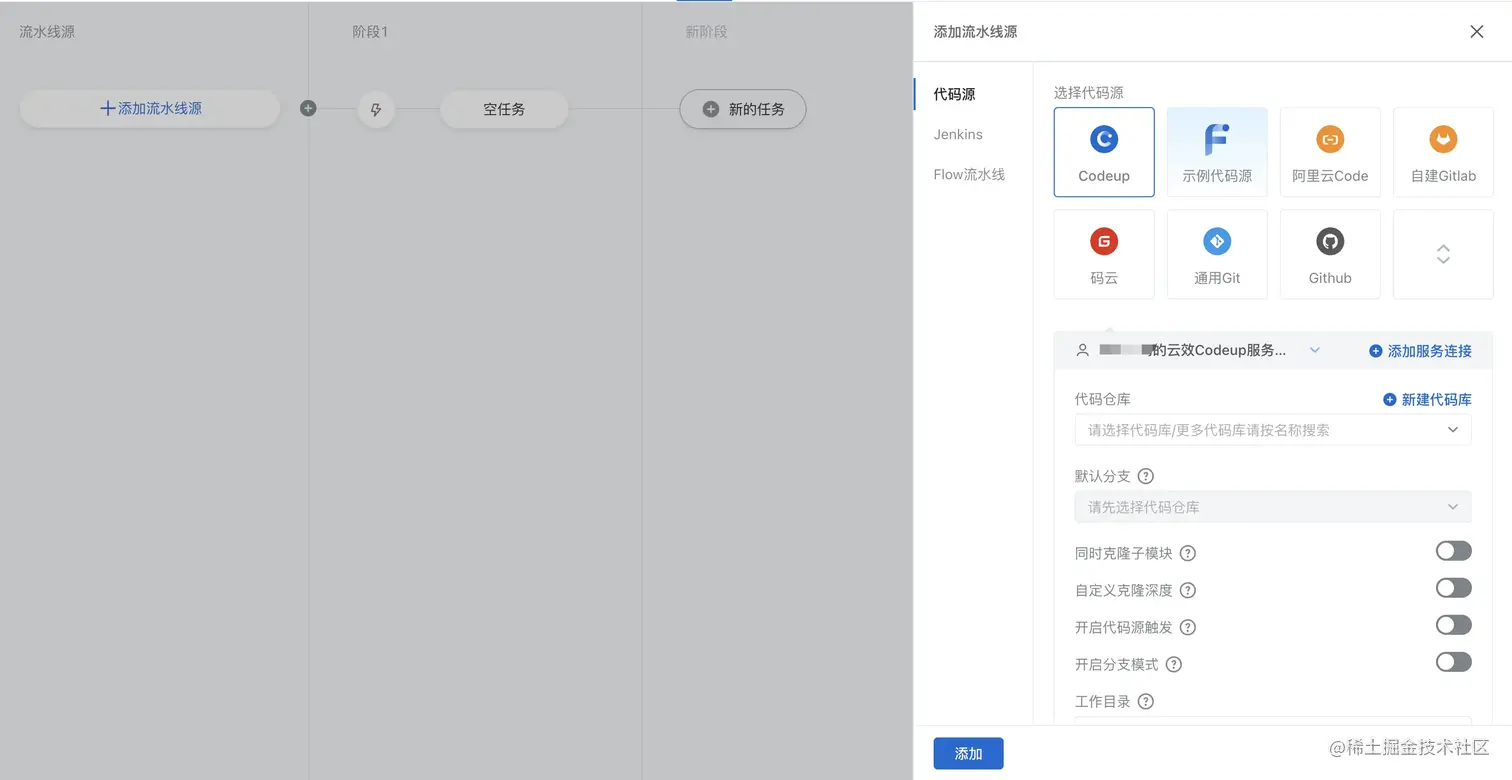
Task: Select the Github source card
Action: (x=1330, y=254)
